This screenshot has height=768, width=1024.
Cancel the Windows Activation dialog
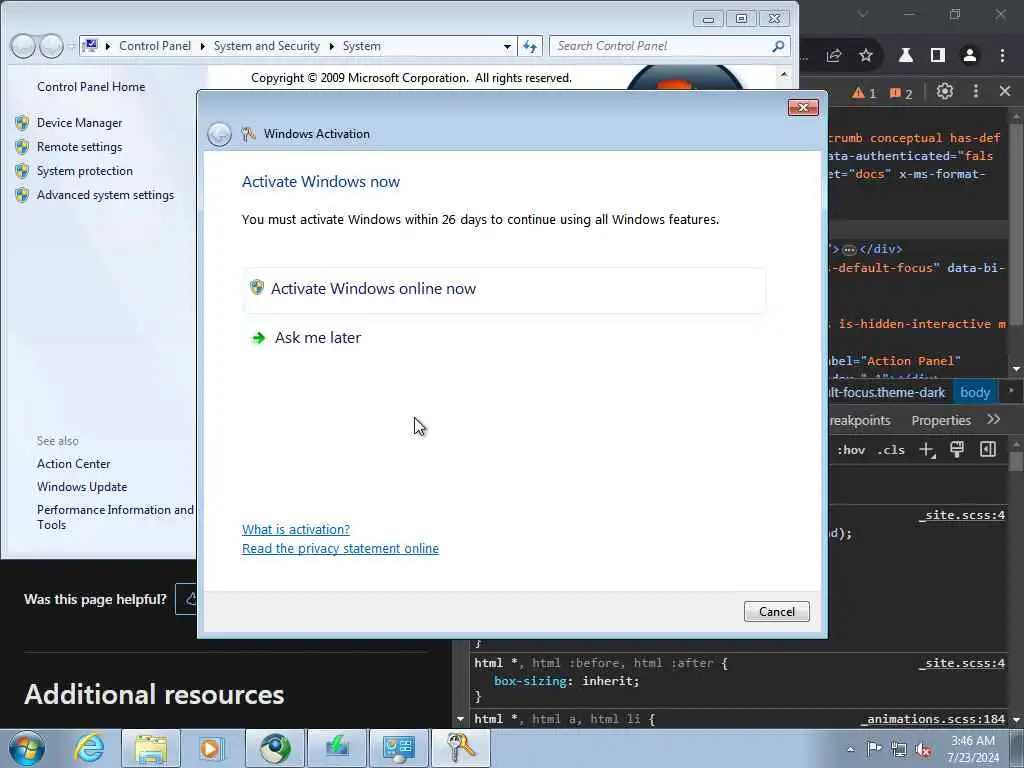point(776,611)
